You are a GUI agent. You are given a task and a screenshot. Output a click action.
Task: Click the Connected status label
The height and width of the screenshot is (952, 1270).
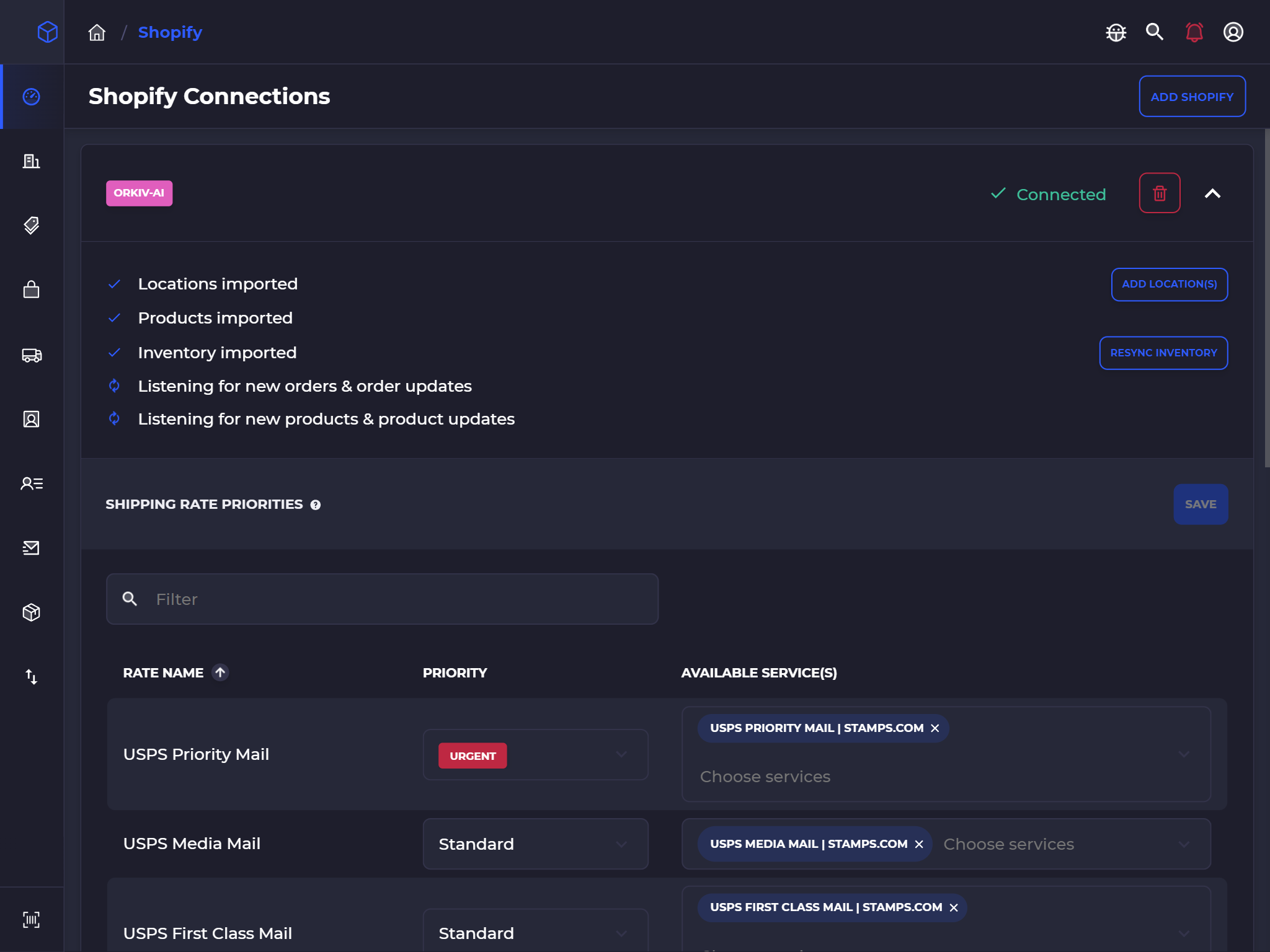click(1061, 195)
